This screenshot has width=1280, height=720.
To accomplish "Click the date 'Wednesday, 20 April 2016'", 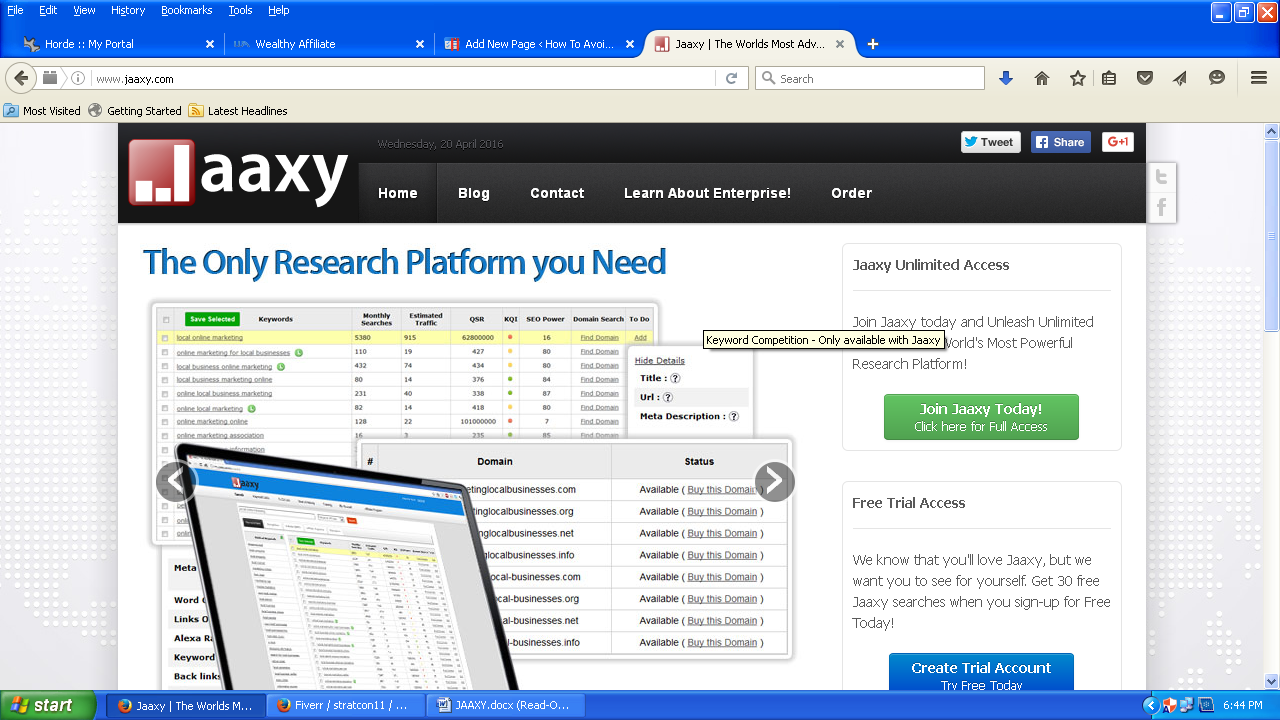I will 441,144.
